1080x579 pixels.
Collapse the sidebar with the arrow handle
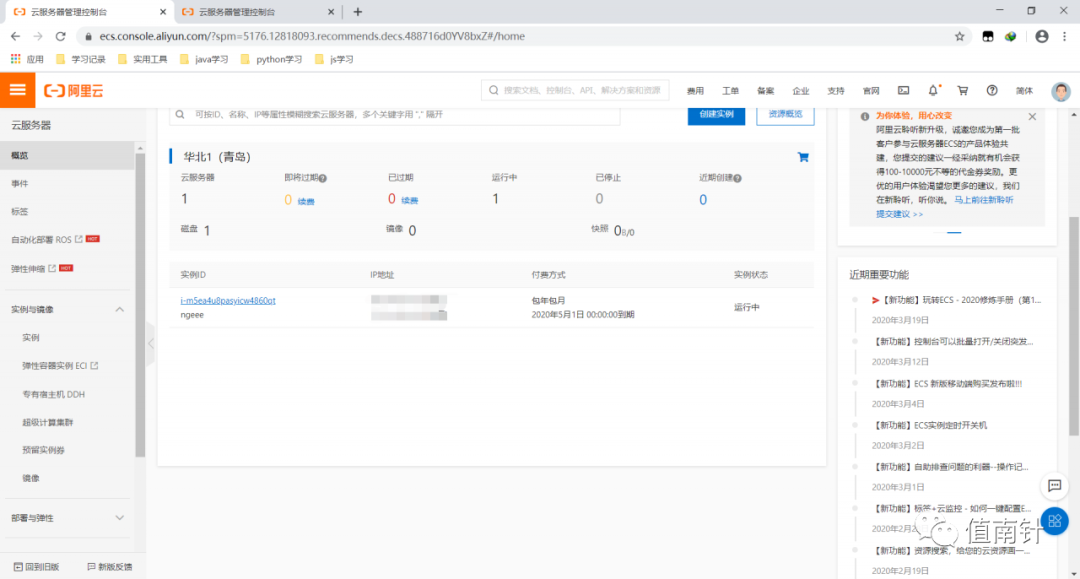tap(151, 343)
